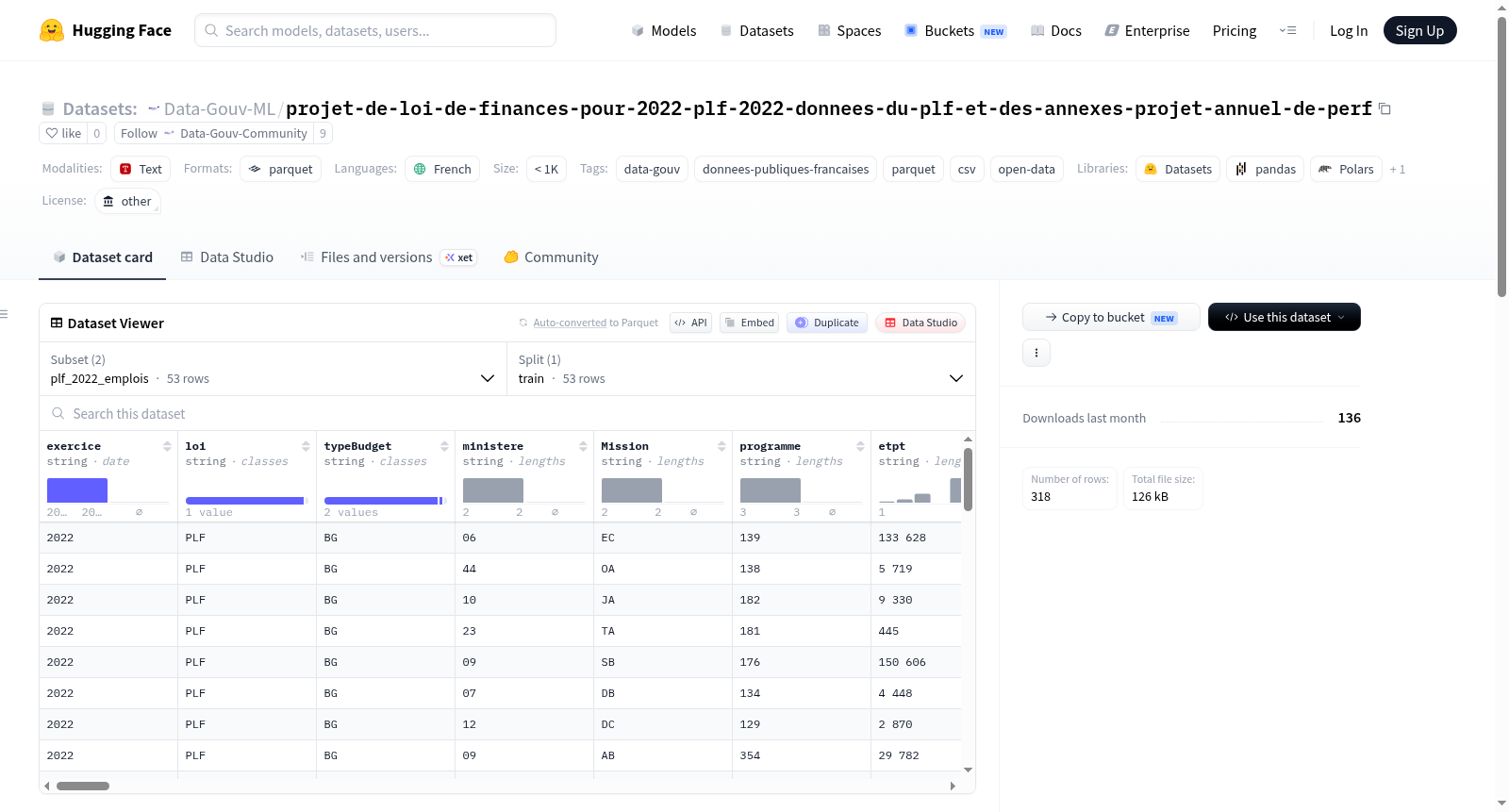Click the programme cell 354
The height and width of the screenshot is (812, 1509).
[802, 755]
